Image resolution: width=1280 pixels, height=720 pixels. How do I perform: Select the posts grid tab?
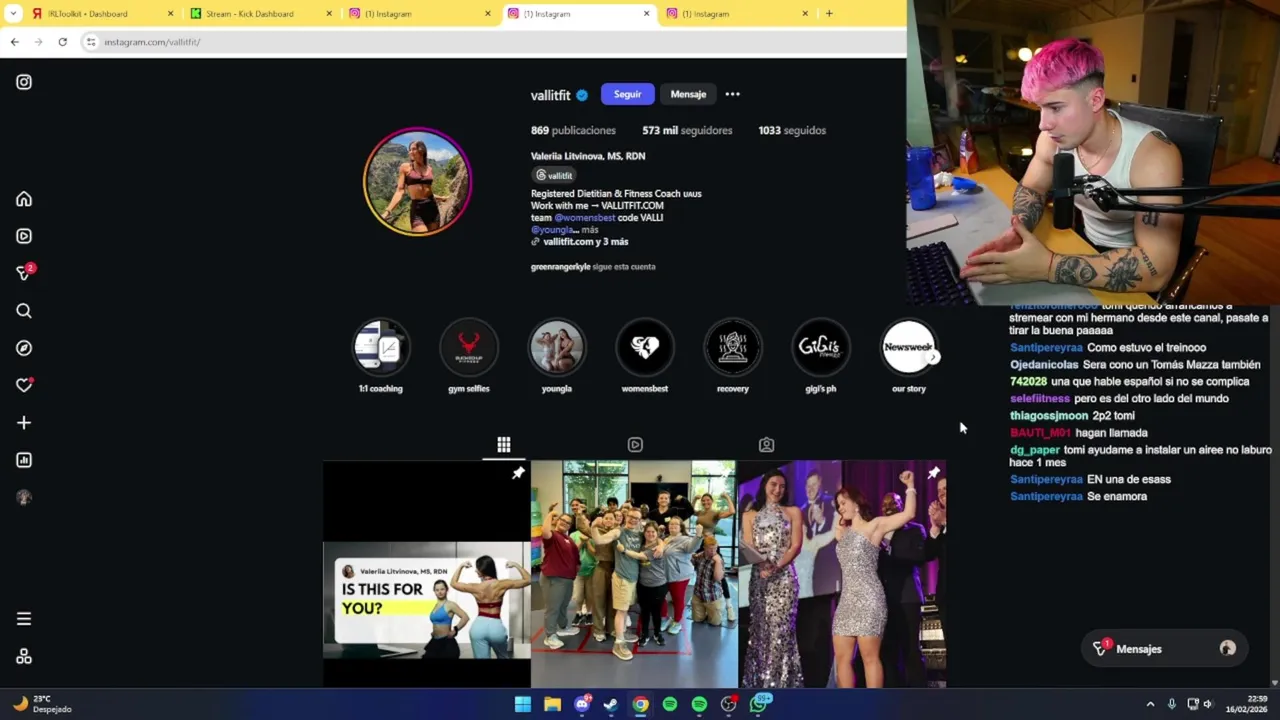504,445
